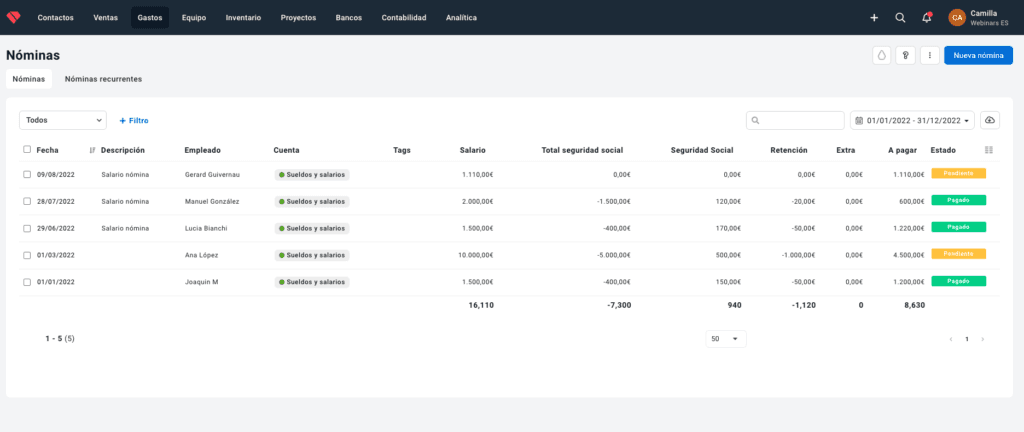The image size is (1024, 432).
Task: Click the lightbulb help icon
Action: coord(906,55)
